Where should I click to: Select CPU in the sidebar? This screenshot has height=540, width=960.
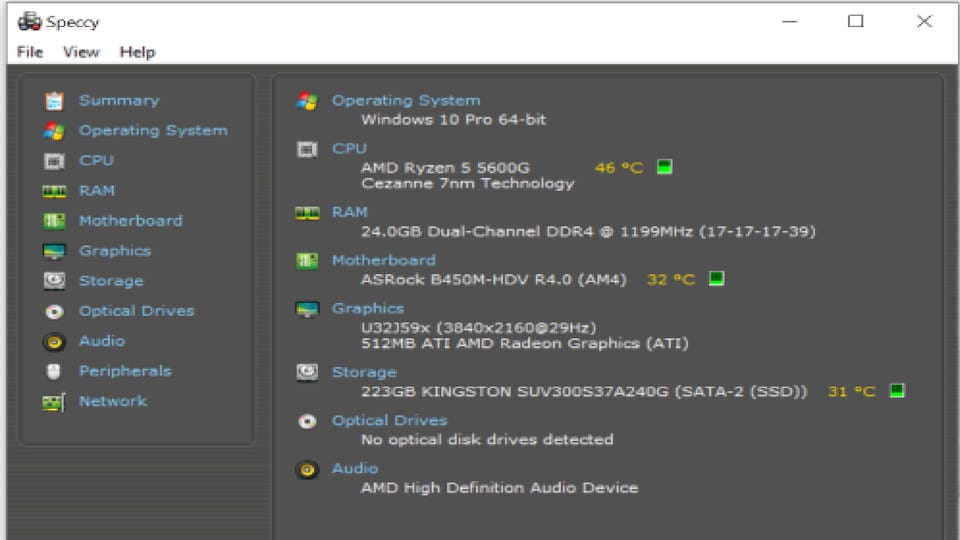click(96, 160)
